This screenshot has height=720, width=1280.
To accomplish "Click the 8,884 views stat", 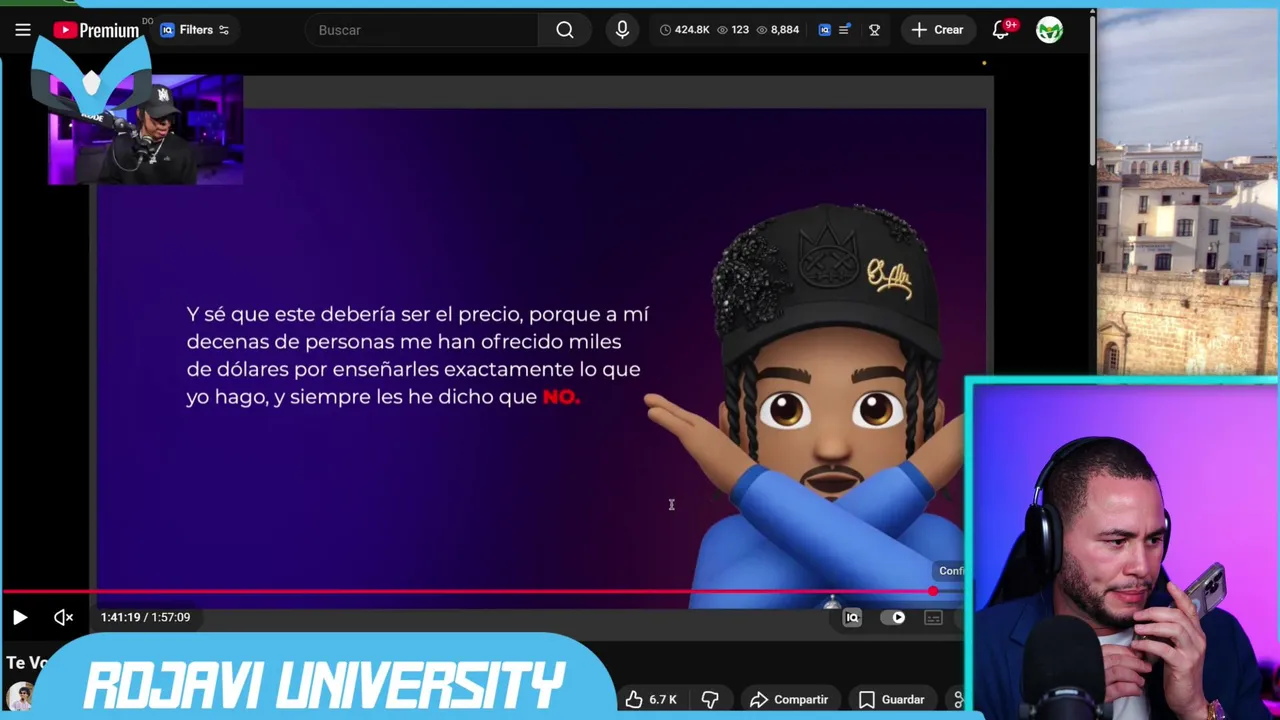I will click(777, 30).
